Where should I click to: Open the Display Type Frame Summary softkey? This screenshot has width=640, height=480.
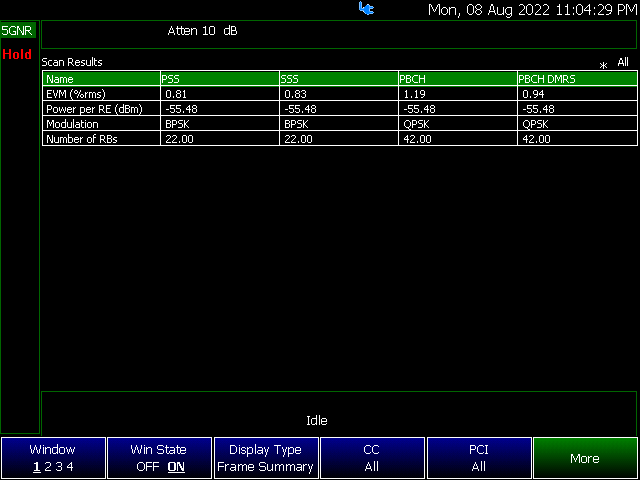[266, 458]
